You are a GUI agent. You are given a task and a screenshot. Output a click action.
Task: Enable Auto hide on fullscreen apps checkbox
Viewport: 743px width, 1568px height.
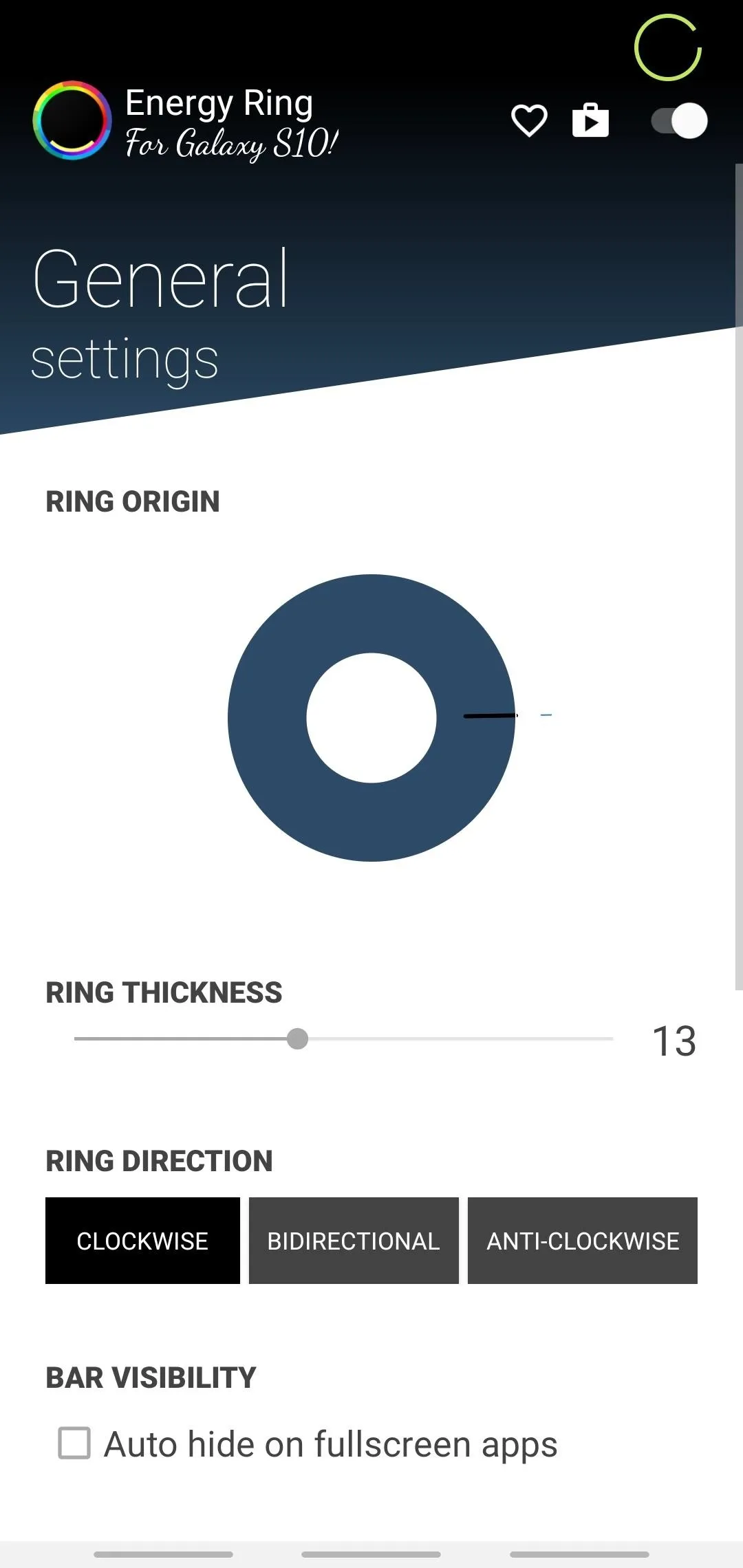click(x=74, y=1443)
